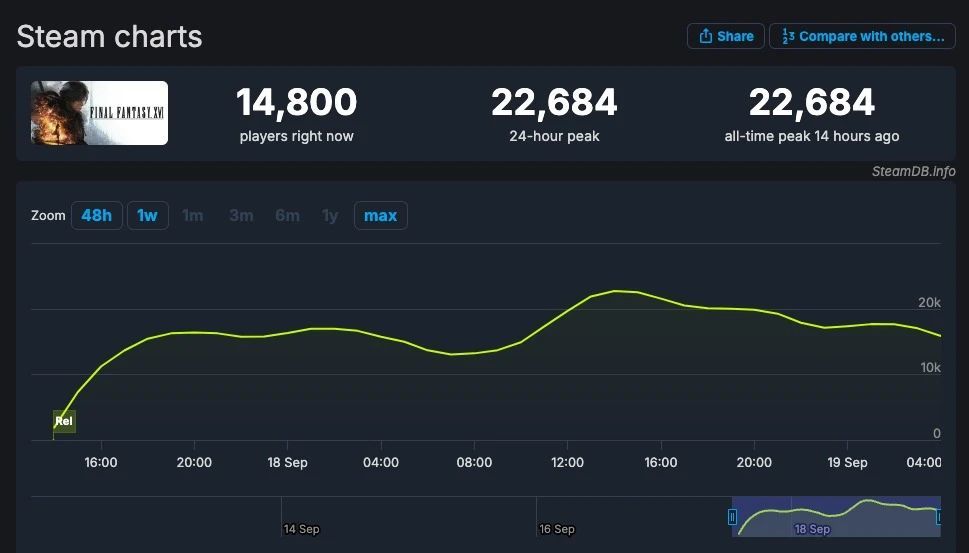Select the 1m zoom range
Viewport: 969px width, 553px height.
pos(192,216)
